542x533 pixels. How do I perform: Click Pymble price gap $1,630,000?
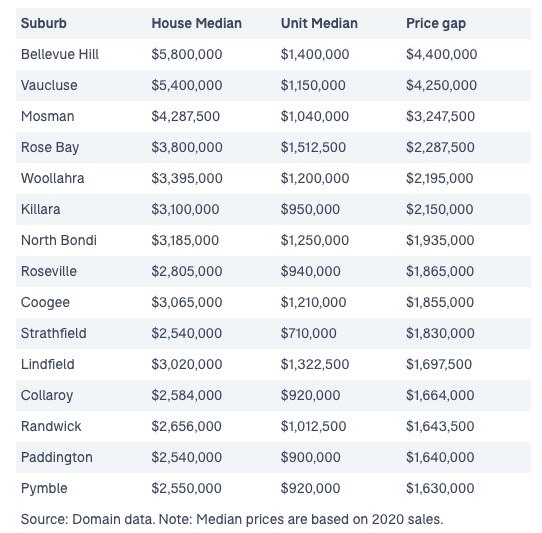[x=440, y=488]
